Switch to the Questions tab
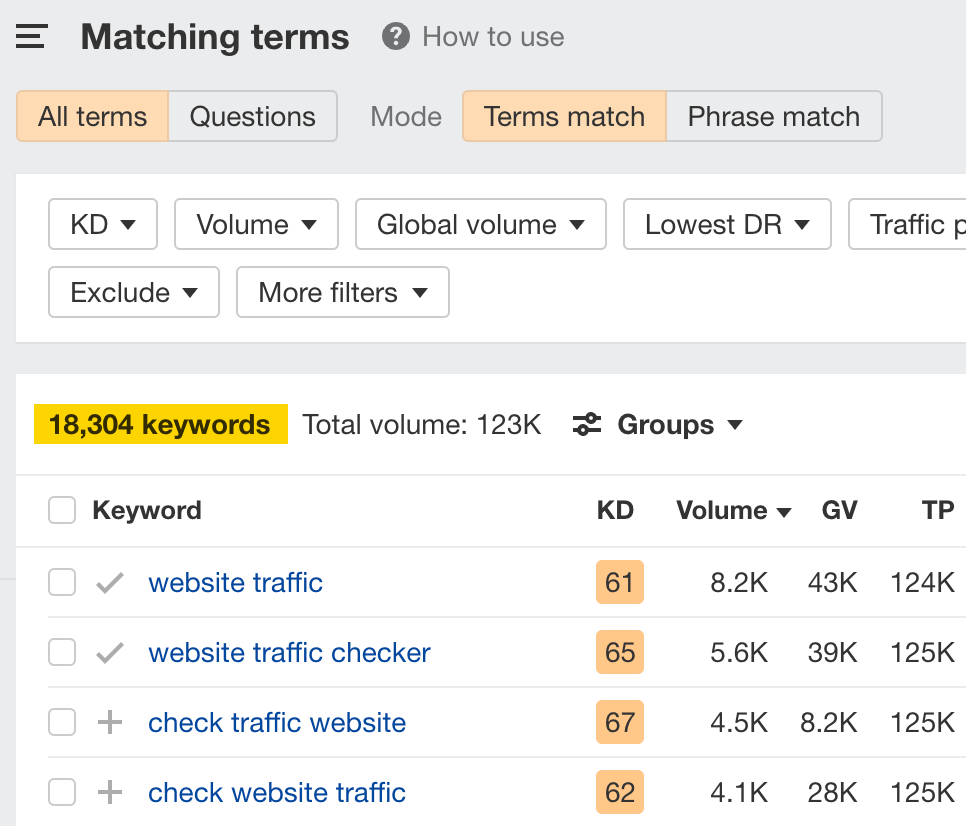Screen dimensions: 966x826 (x=252, y=116)
